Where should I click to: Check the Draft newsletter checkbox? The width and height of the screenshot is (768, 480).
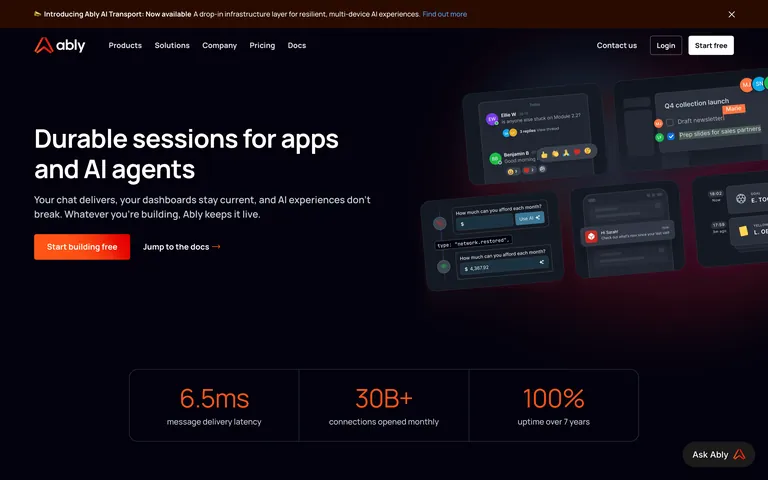(670, 122)
